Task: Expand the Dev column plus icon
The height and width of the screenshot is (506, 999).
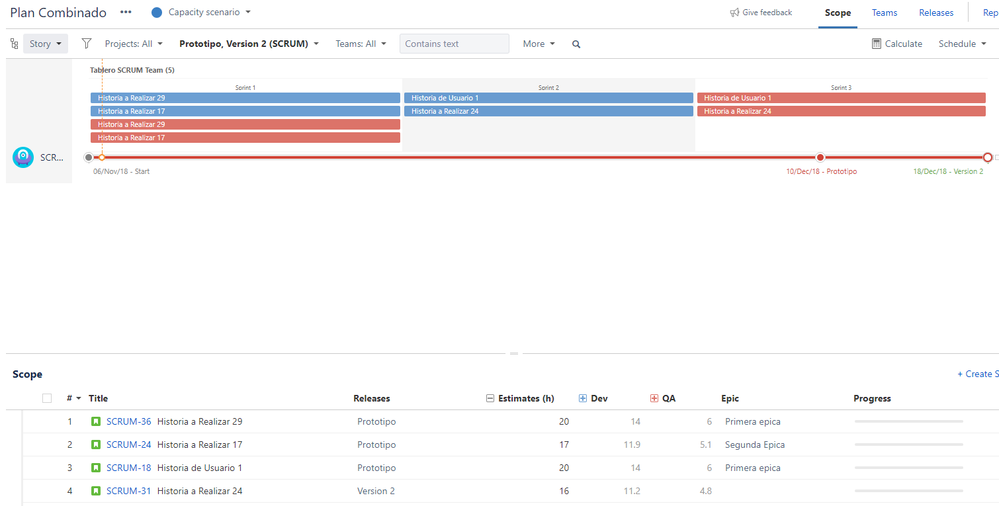Action: (582, 398)
